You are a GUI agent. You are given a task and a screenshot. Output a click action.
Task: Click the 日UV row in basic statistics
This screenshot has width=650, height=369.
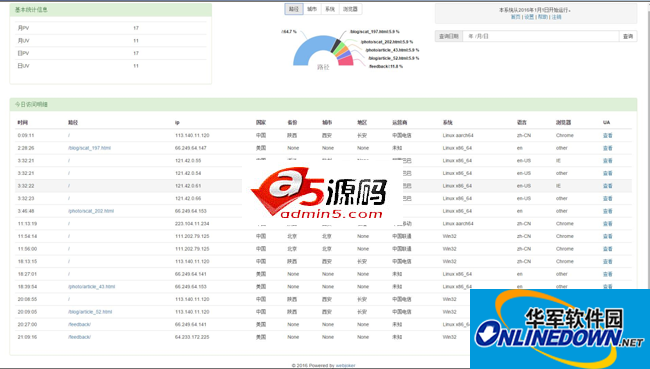[111, 66]
